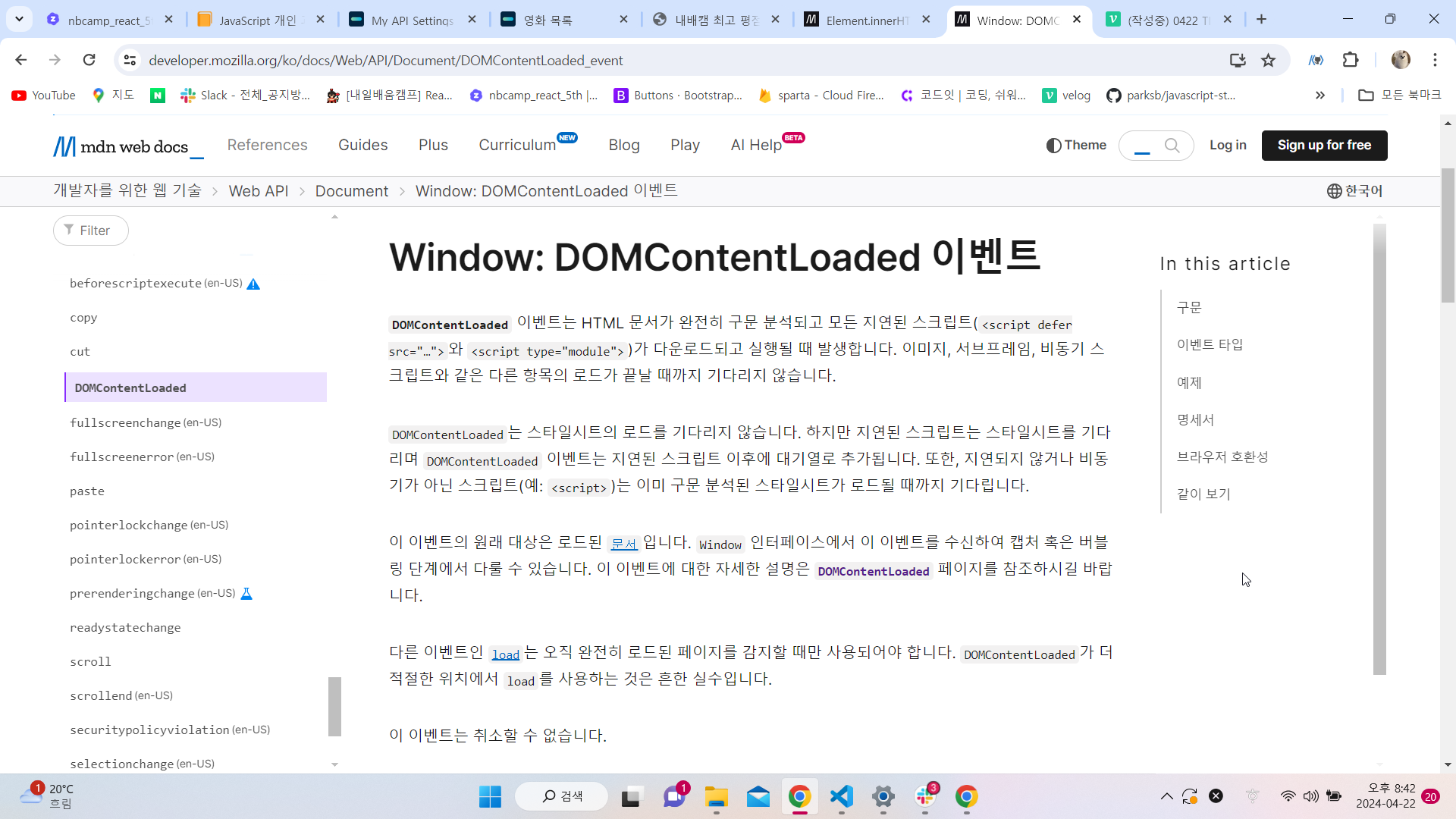The height and width of the screenshot is (819, 1456).
Task: Open Visual Studio Code from the taskbar
Action: [x=841, y=796]
